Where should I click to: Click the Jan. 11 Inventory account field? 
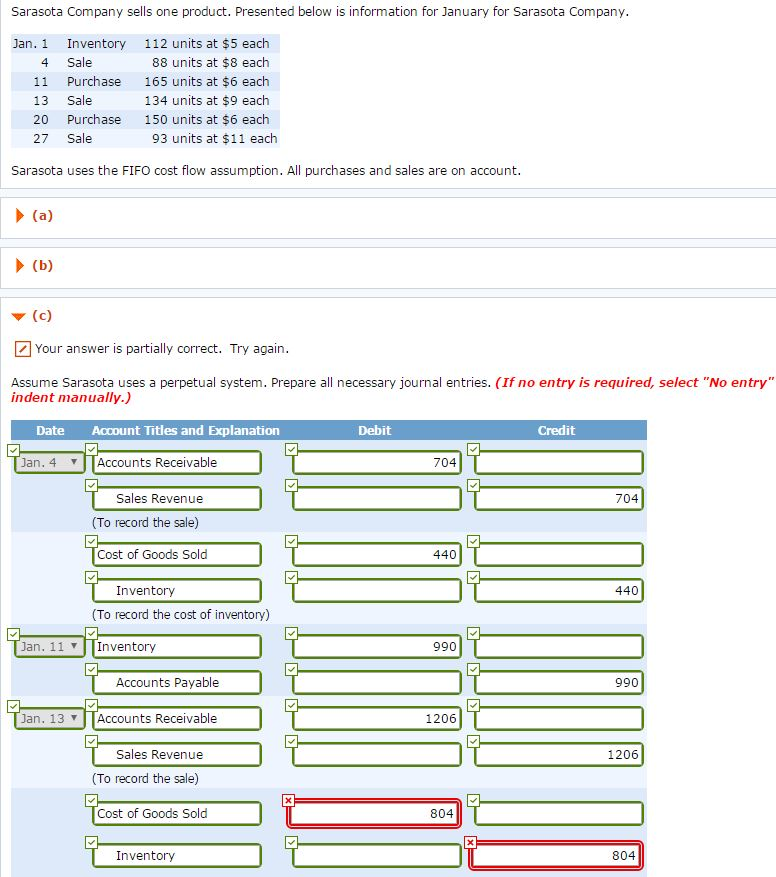click(x=177, y=647)
